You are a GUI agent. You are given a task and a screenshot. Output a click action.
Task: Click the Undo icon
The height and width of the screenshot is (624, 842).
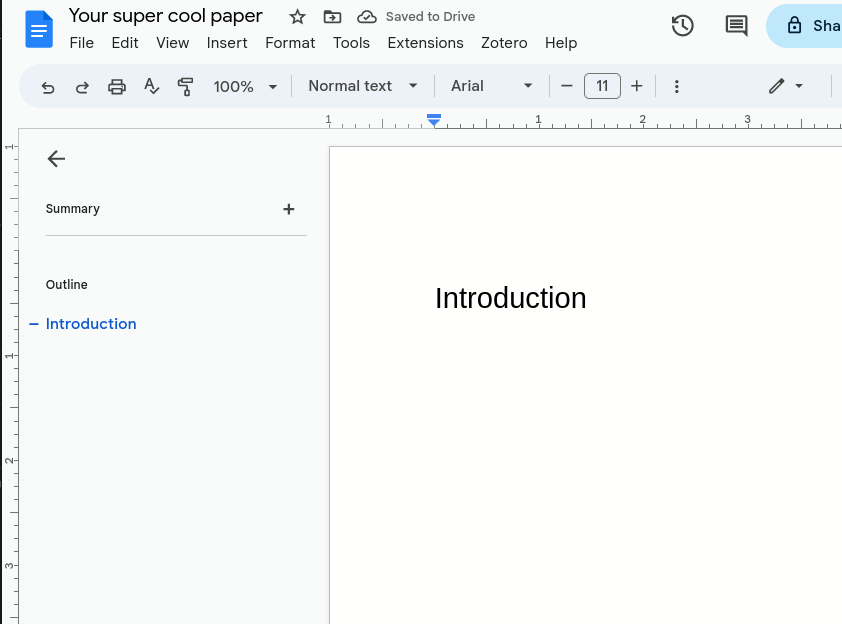tap(47, 86)
